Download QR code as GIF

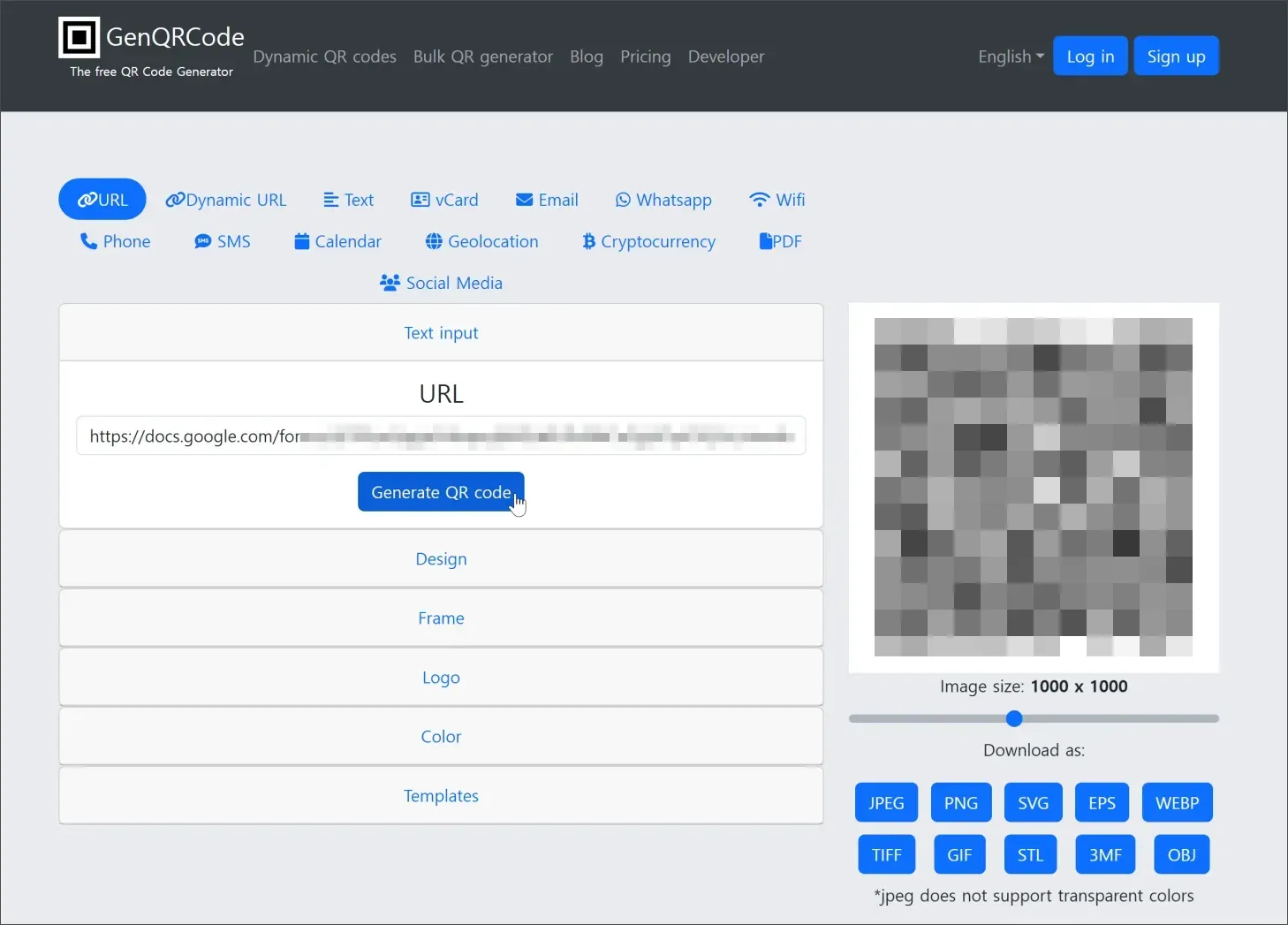[959, 854]
